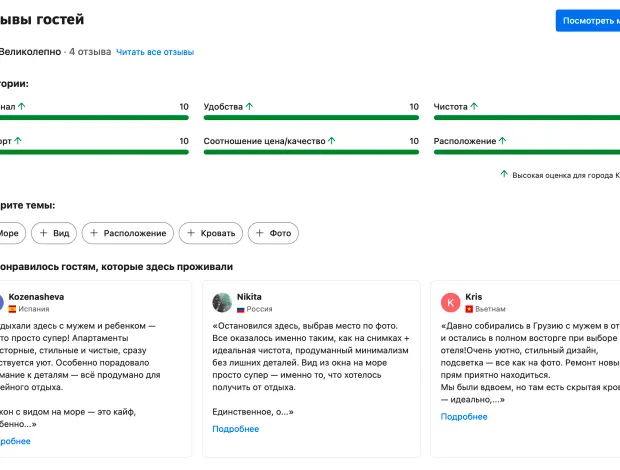Click the Удобства green rating bar
620x470 pixels.
(x=311, y=118)
